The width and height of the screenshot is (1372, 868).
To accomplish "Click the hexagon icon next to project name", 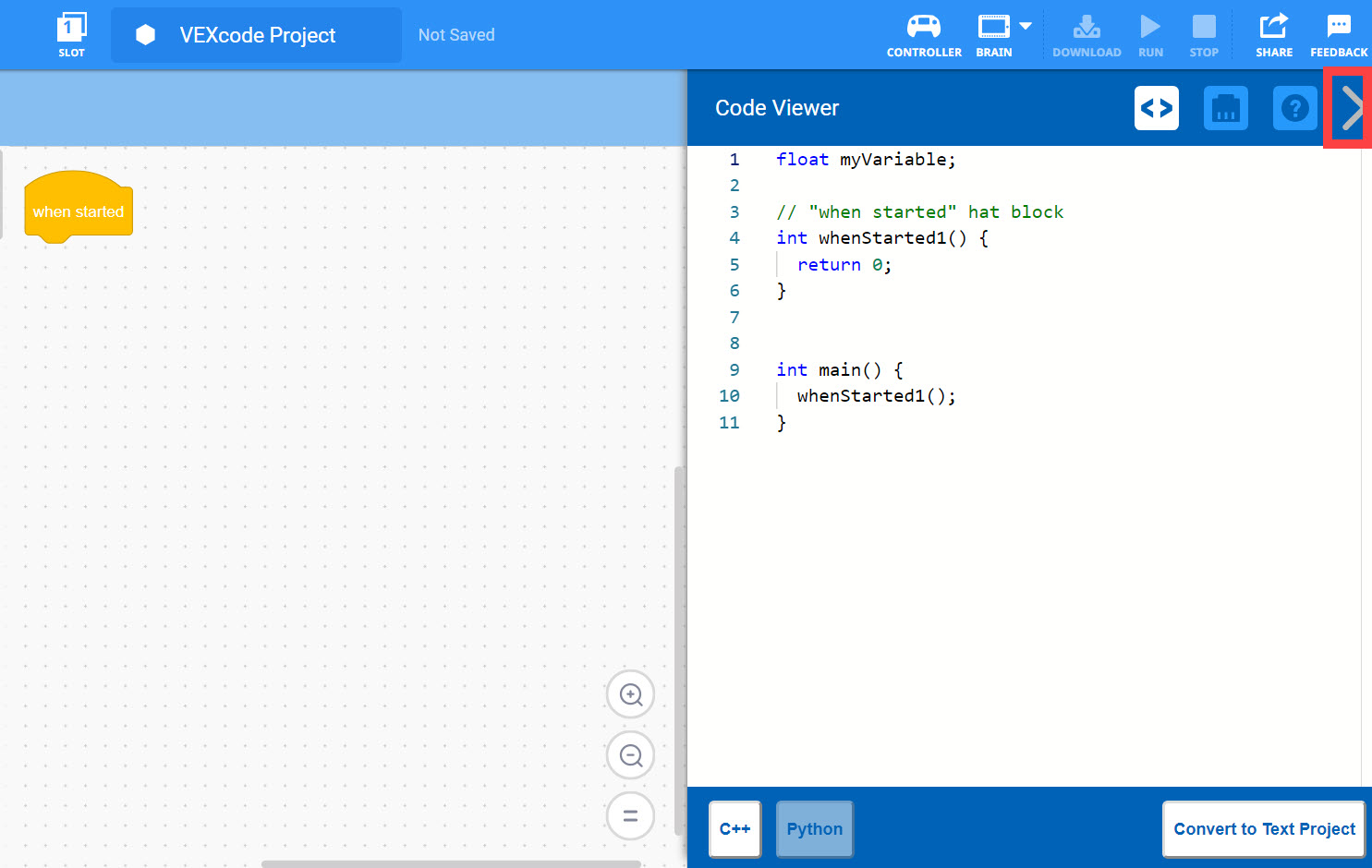I will point(145,34).
